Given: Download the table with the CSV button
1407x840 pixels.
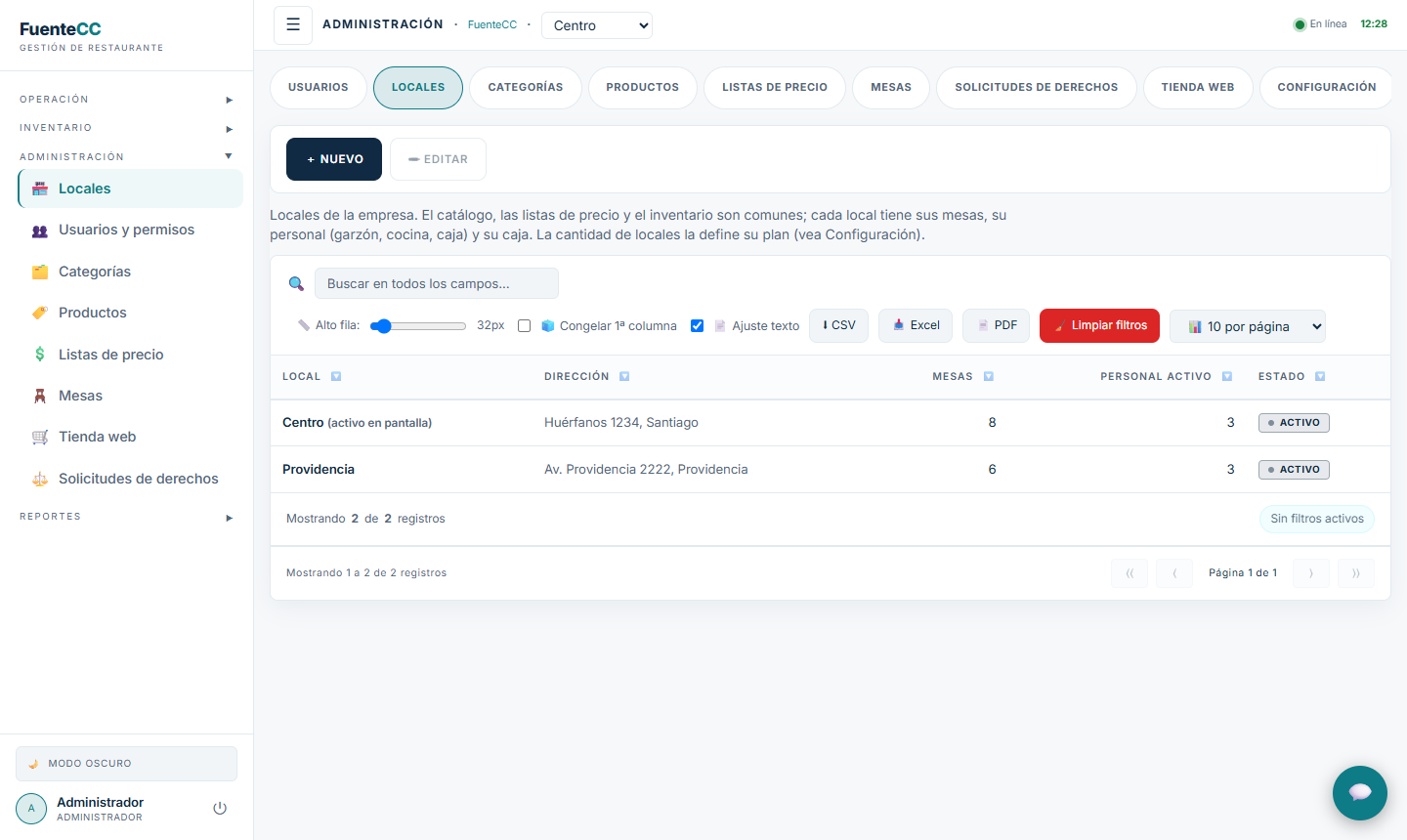Looking at the screenshot, I should click(838, 325).
